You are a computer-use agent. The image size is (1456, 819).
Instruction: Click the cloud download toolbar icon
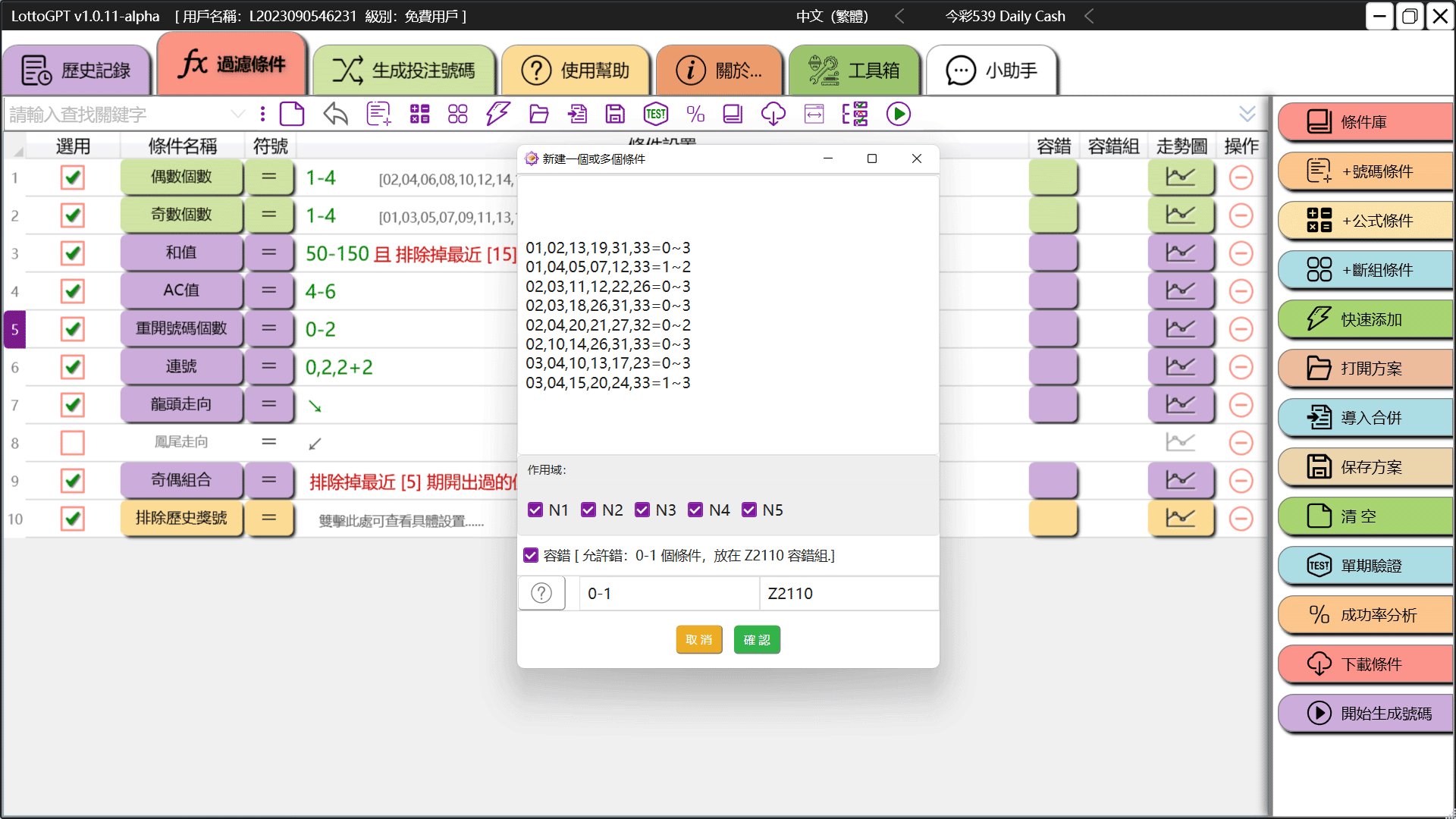click(x=773, y=114)
